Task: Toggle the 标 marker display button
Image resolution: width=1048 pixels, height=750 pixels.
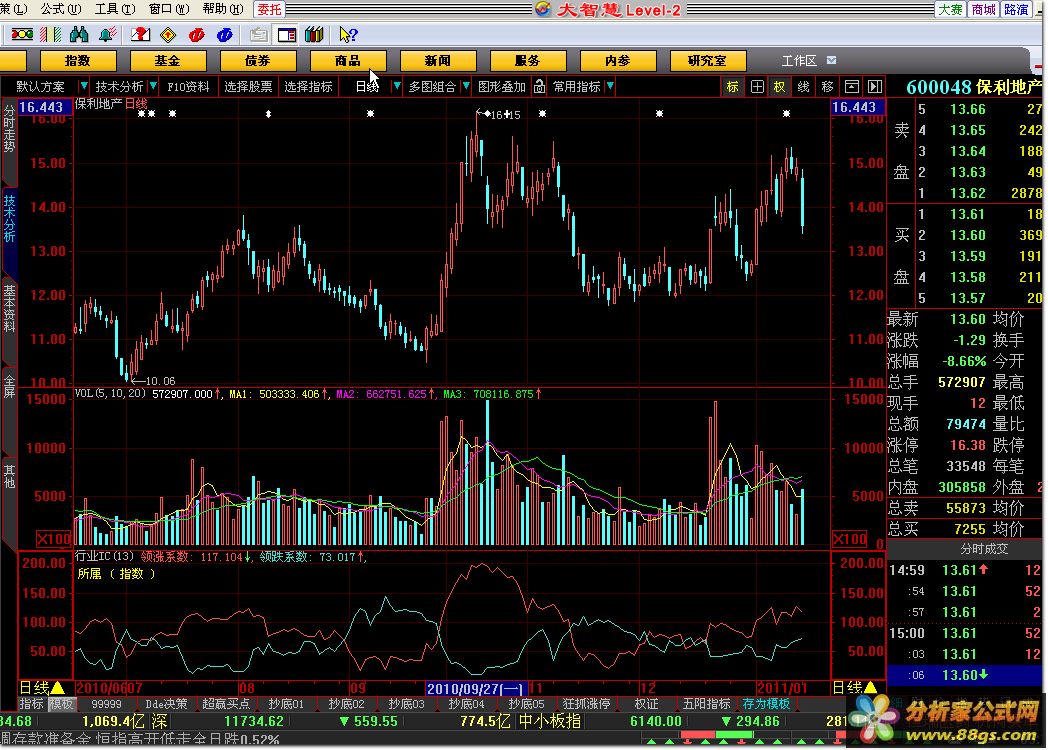Action: pos(733,86)
